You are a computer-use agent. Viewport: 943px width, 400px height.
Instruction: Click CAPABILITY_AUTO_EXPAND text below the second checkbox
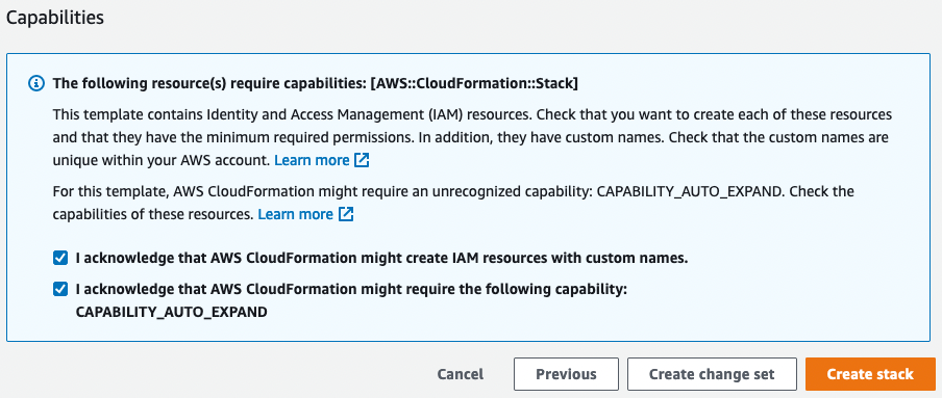click(x=171, y=312)
